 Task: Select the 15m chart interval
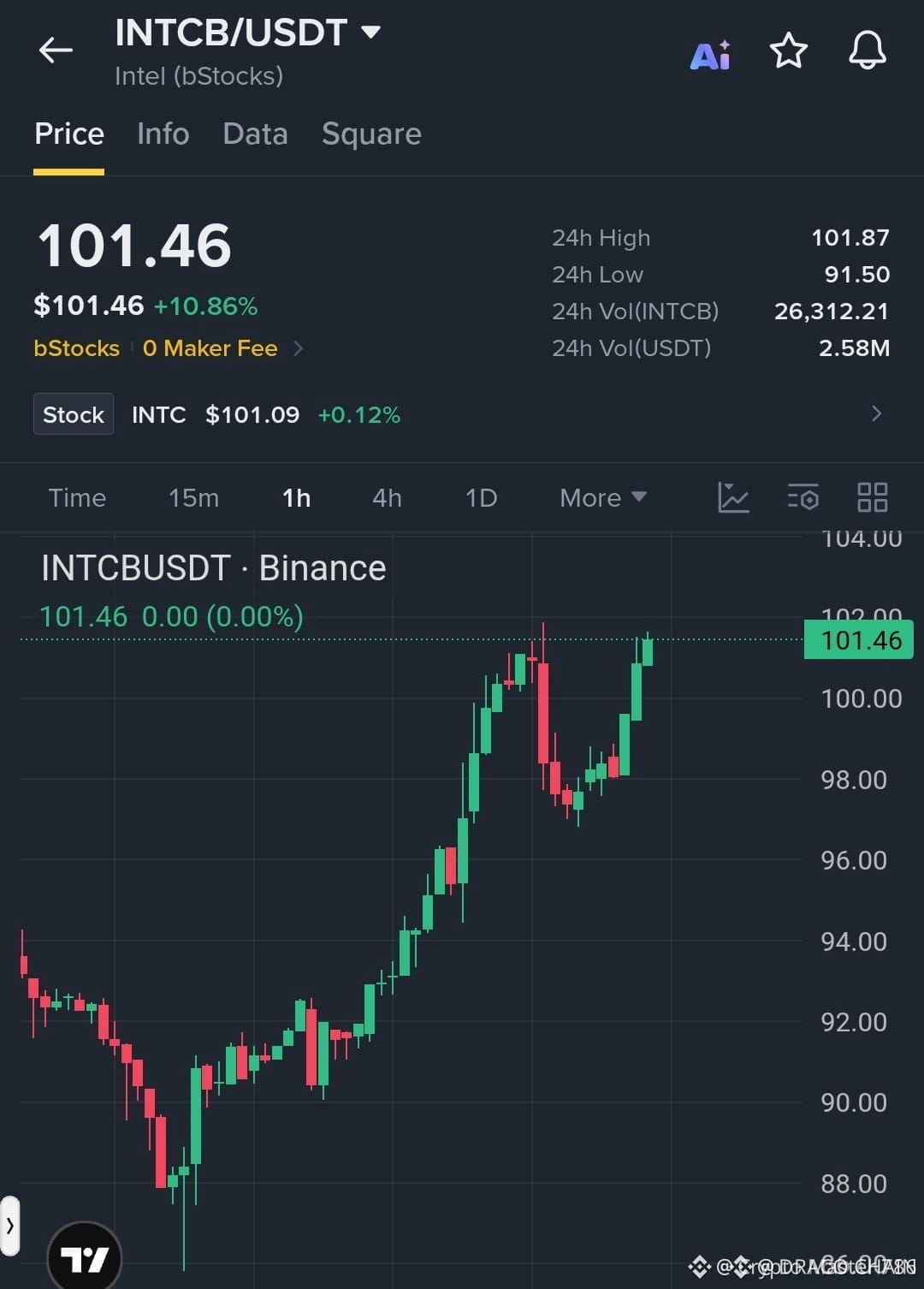point(193,498)
